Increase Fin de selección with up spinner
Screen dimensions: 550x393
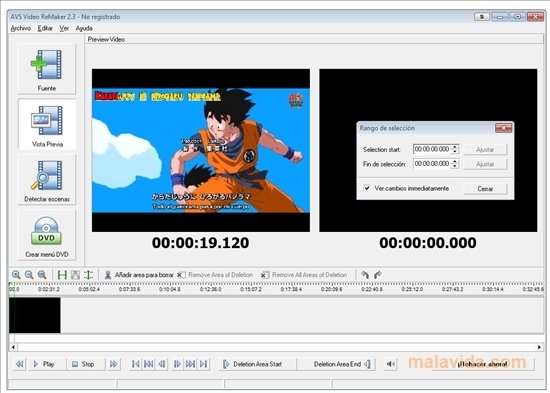click(x=455, y=161)
